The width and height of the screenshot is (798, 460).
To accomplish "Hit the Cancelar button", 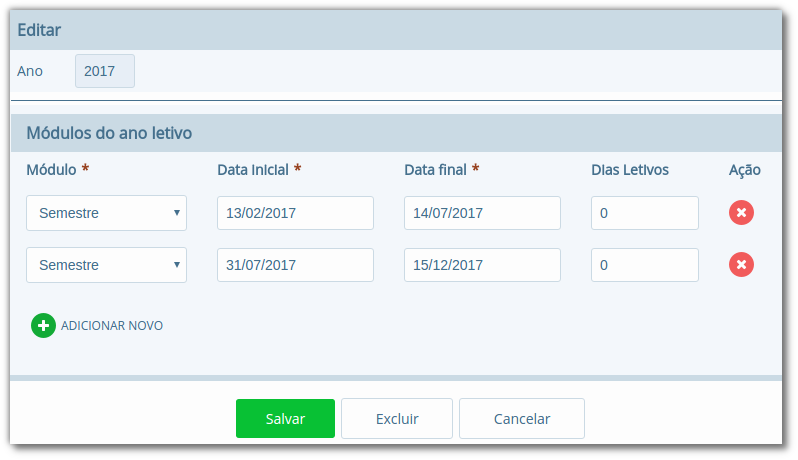I will coord(522,419).
